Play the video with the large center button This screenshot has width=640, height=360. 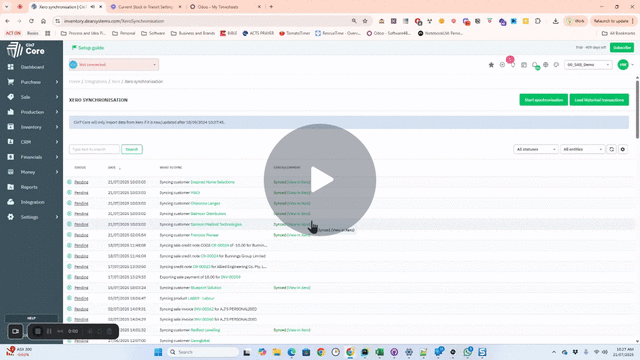point(320,180)
